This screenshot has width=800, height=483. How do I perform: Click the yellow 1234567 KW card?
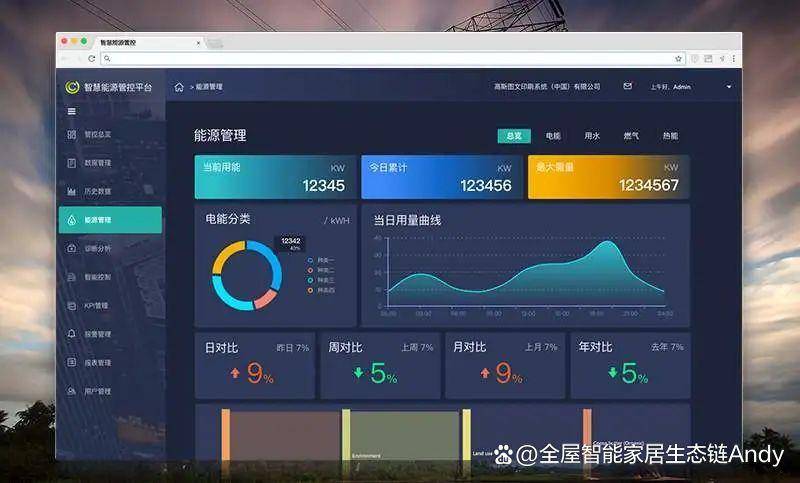tap(609, 177)
